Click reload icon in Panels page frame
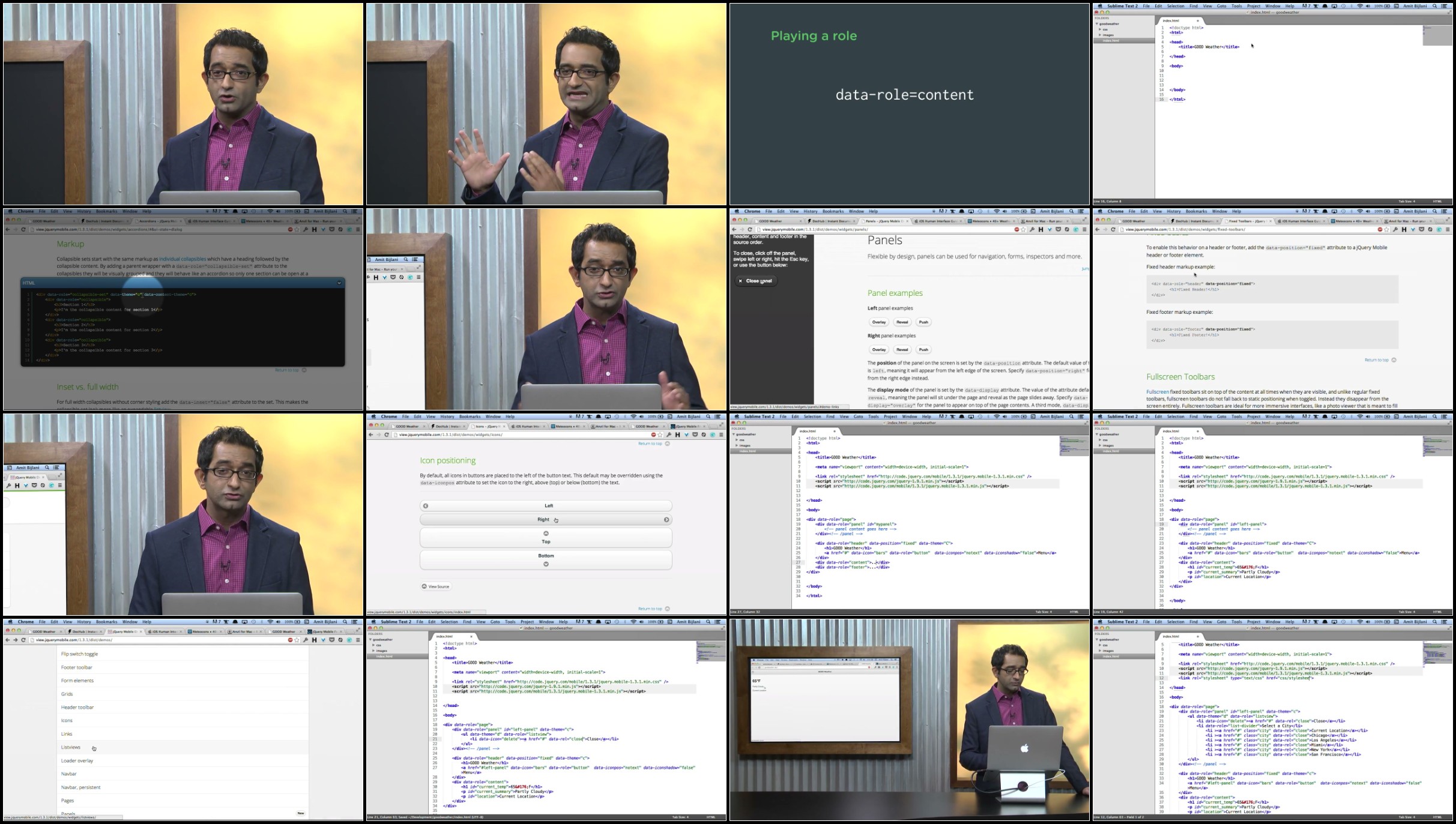Viewport: 1456px width, 824px height. 750,229
